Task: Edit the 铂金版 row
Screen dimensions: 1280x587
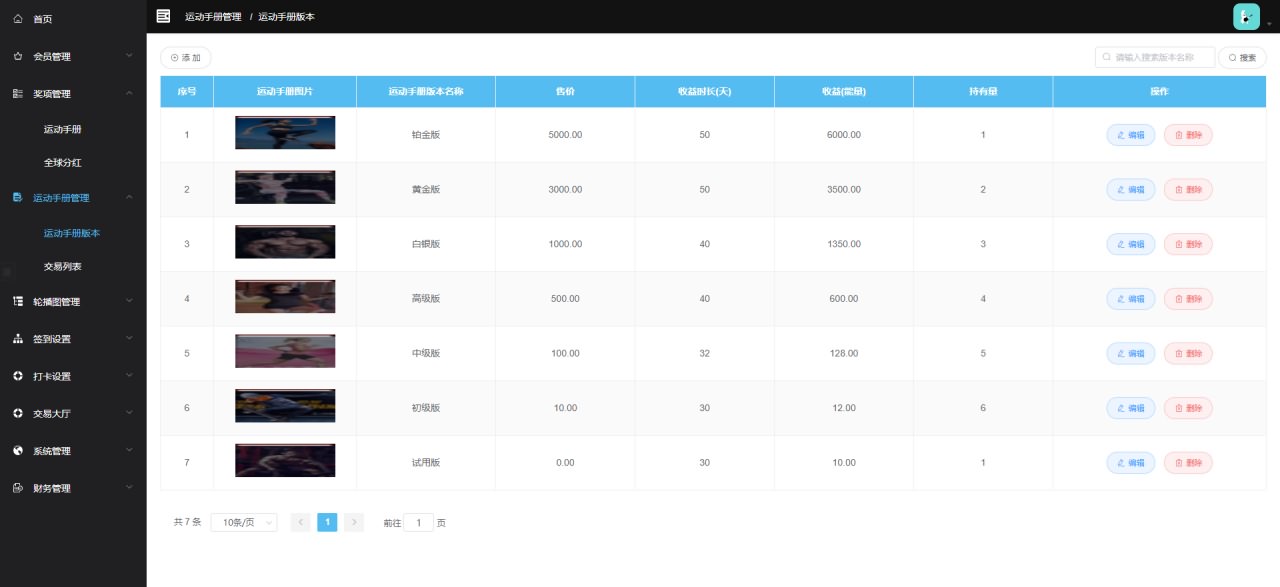Action: [1130, 135]
